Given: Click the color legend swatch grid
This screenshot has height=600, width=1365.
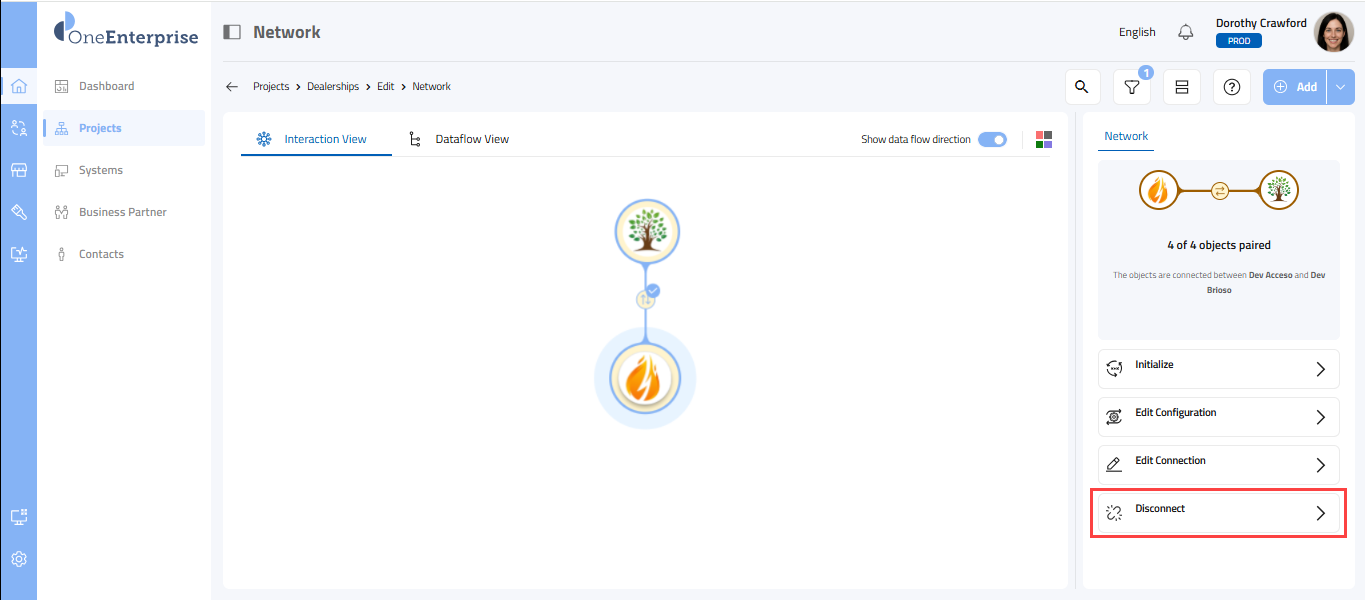Looking at the screenshot, I should coord(1043,140).
